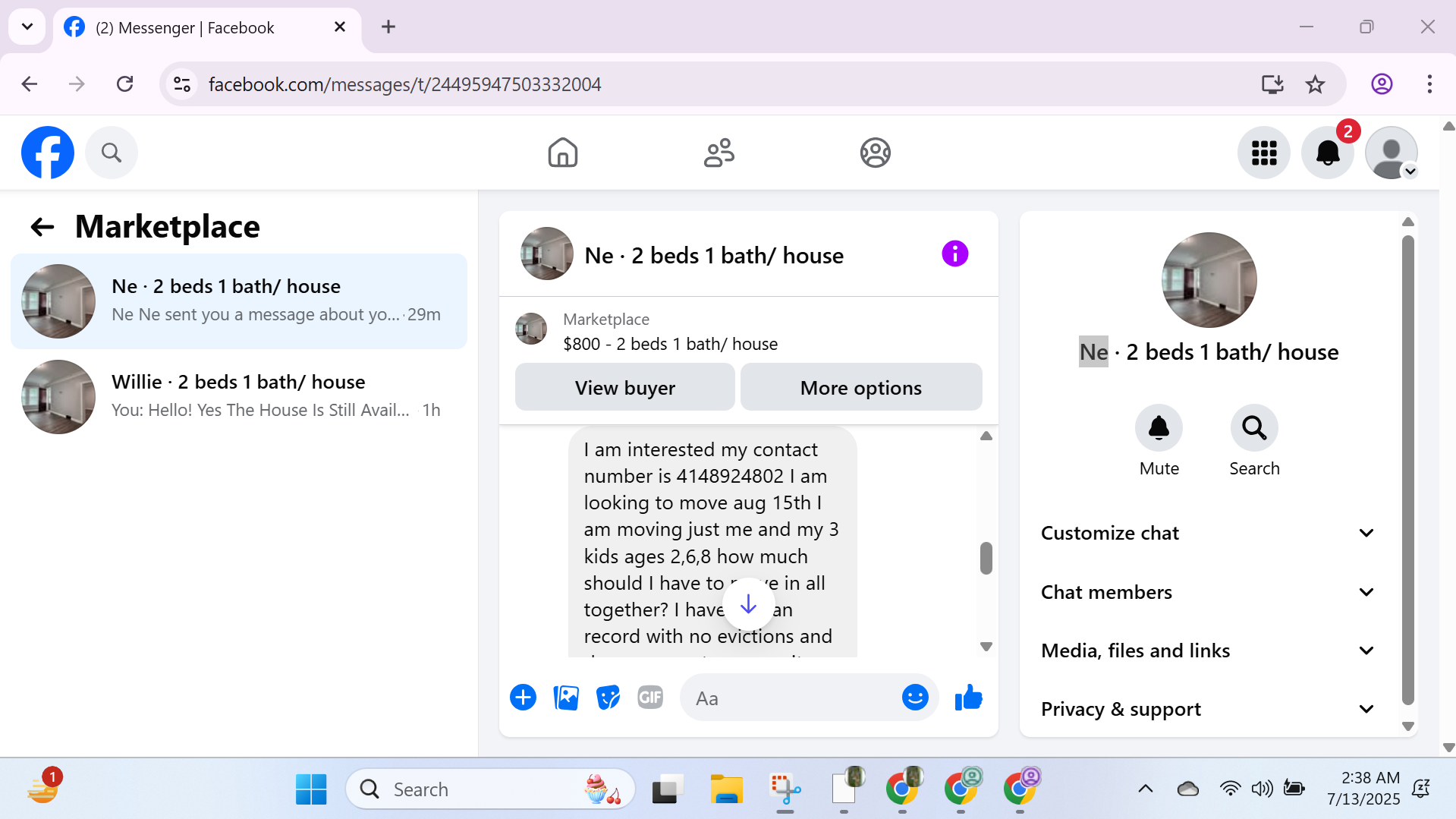Open the emoji picker smiley
This screenshot has width=1456, height=819.
pos(915,698)
